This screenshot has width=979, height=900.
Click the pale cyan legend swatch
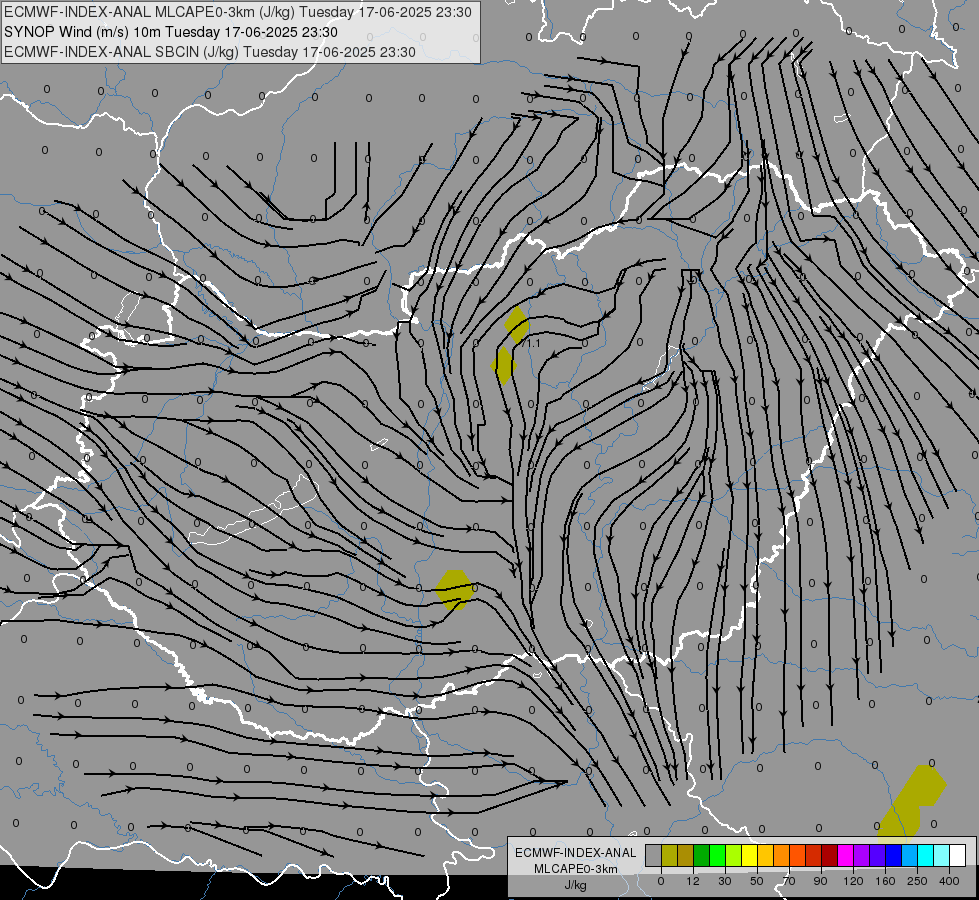(x=942, y=856)
